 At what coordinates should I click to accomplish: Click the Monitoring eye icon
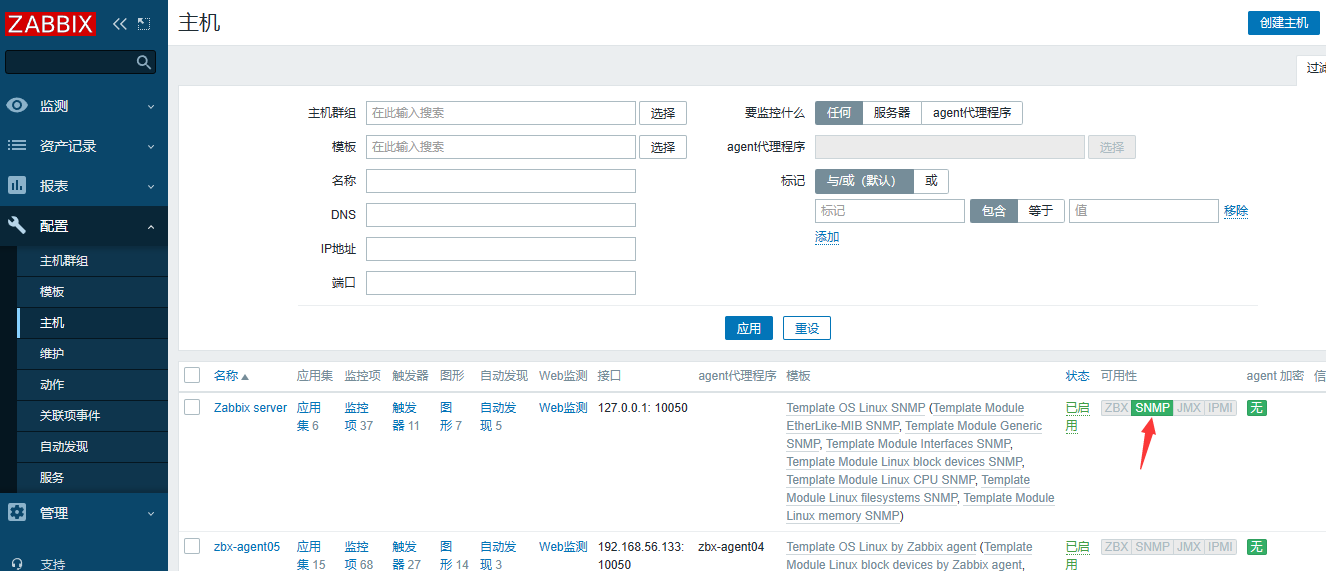[17, 106]
